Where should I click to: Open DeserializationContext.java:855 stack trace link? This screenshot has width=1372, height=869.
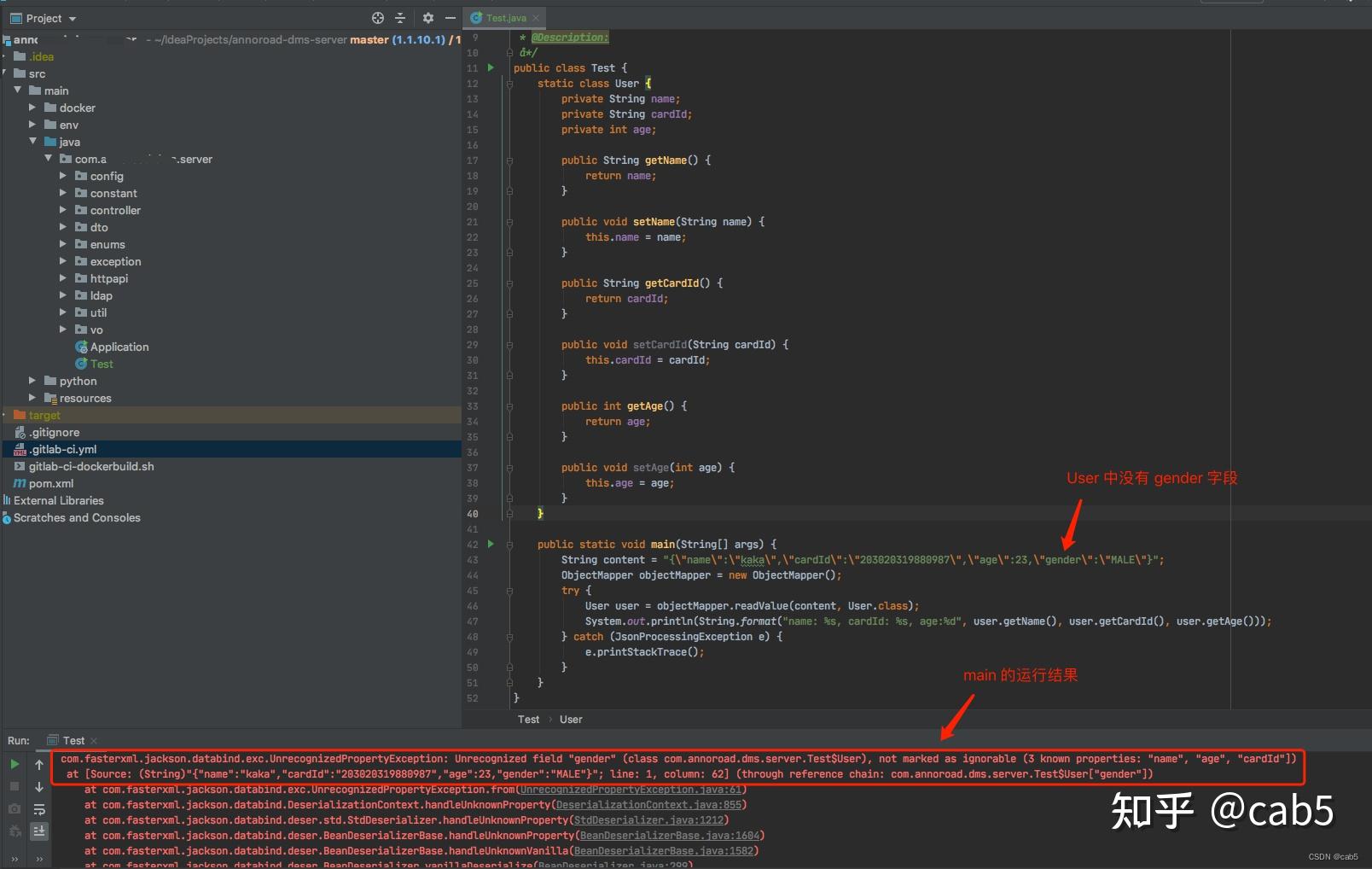tap(648, 805)
